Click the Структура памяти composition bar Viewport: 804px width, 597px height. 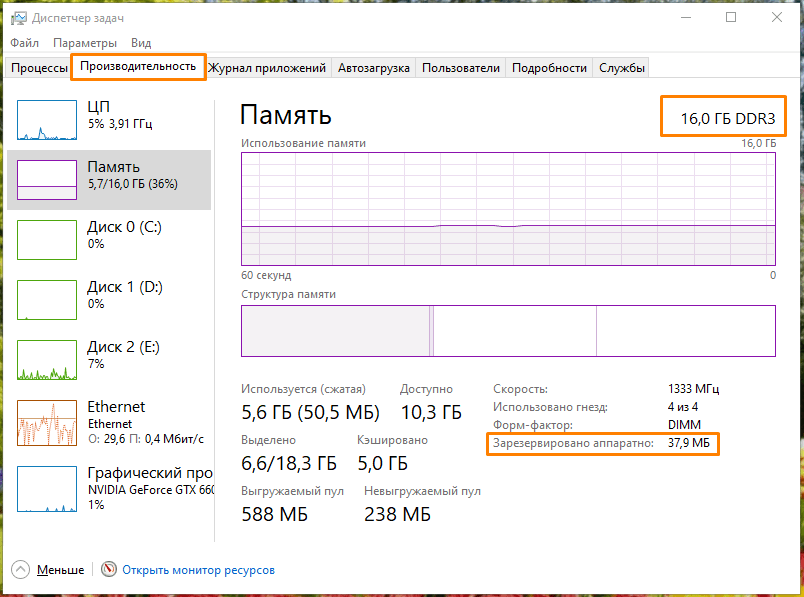[508, 331]
